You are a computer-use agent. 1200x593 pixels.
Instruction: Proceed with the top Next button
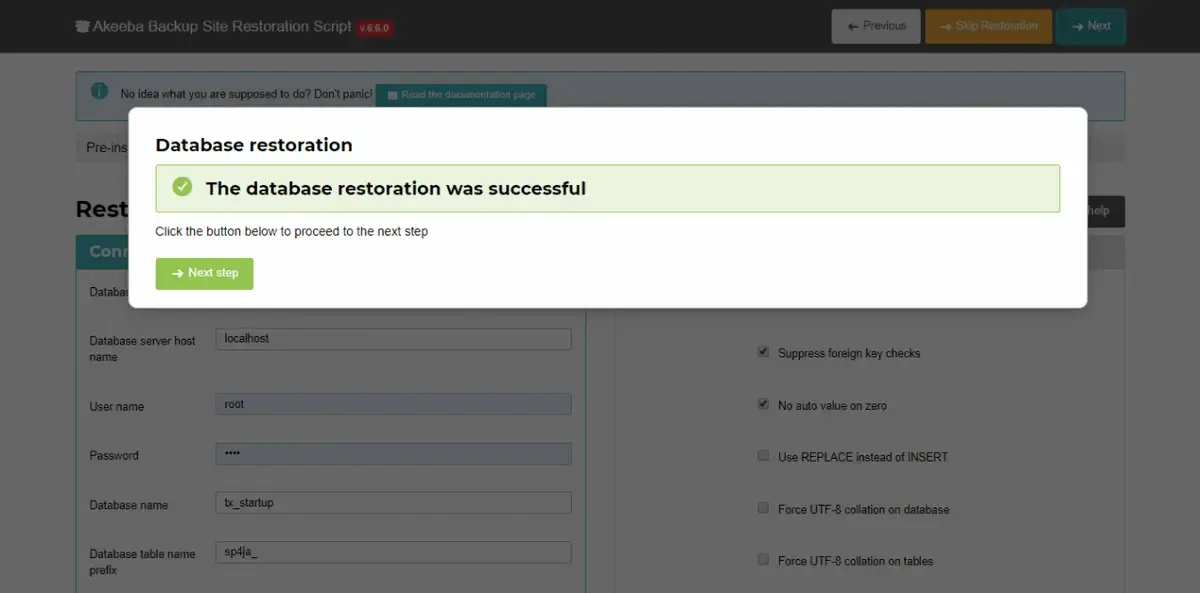1091,26
